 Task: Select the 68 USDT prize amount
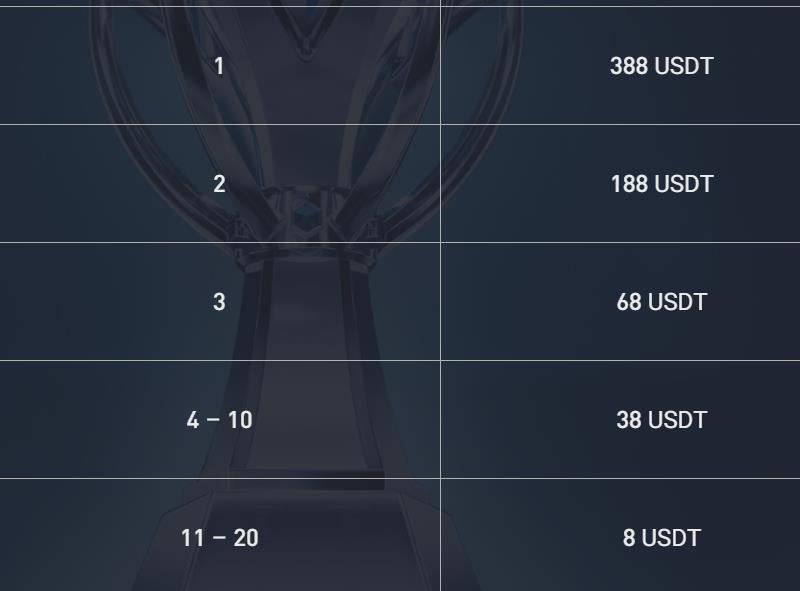661,302
